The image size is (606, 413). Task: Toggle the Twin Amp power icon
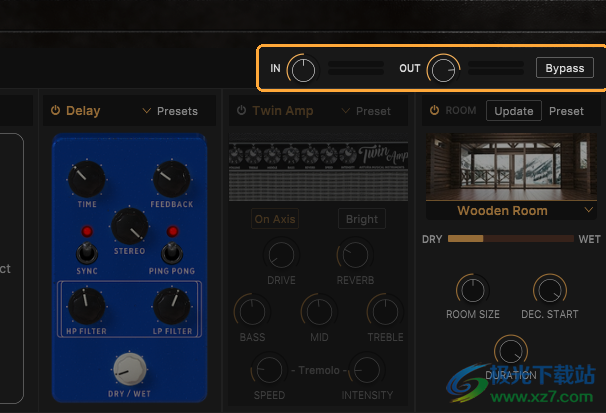242,110
